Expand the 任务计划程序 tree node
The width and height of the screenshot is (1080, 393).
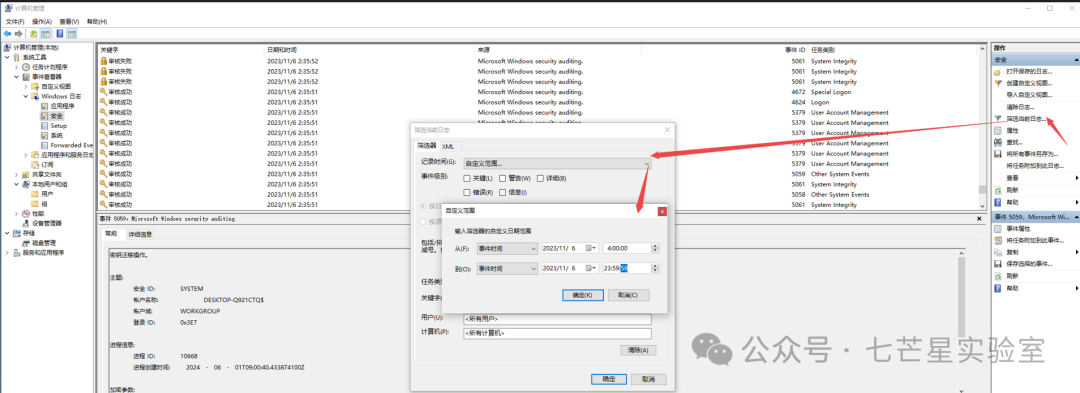coord(17,67)
